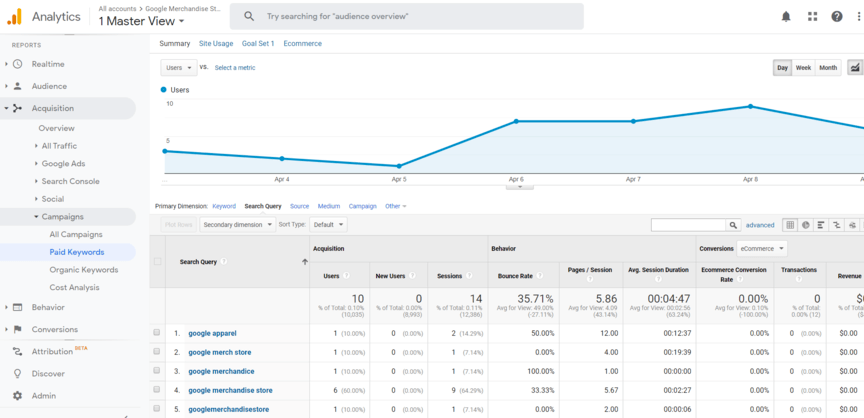Select the performance bar view icon
The height and width of the screenshot is (418, 864).
[x=821, y=225]
